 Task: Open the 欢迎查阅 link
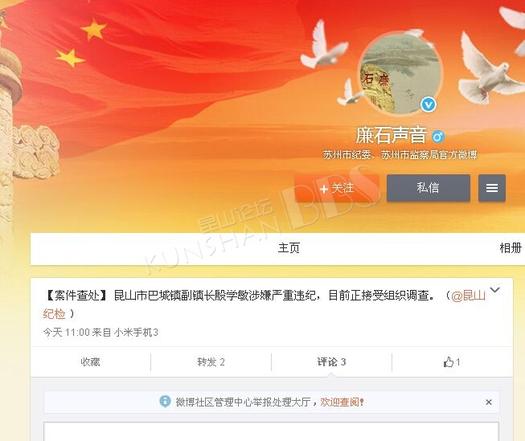pos(342,402)
